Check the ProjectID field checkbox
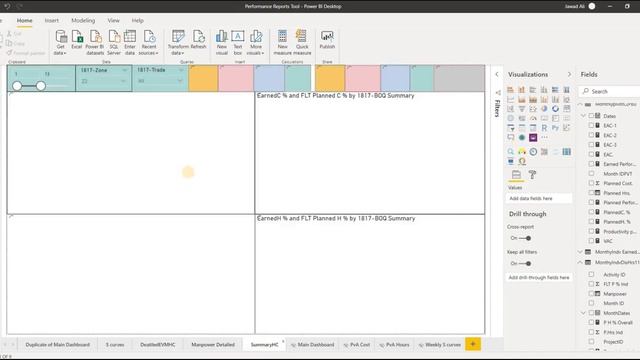640x360 pixels. 591,342
